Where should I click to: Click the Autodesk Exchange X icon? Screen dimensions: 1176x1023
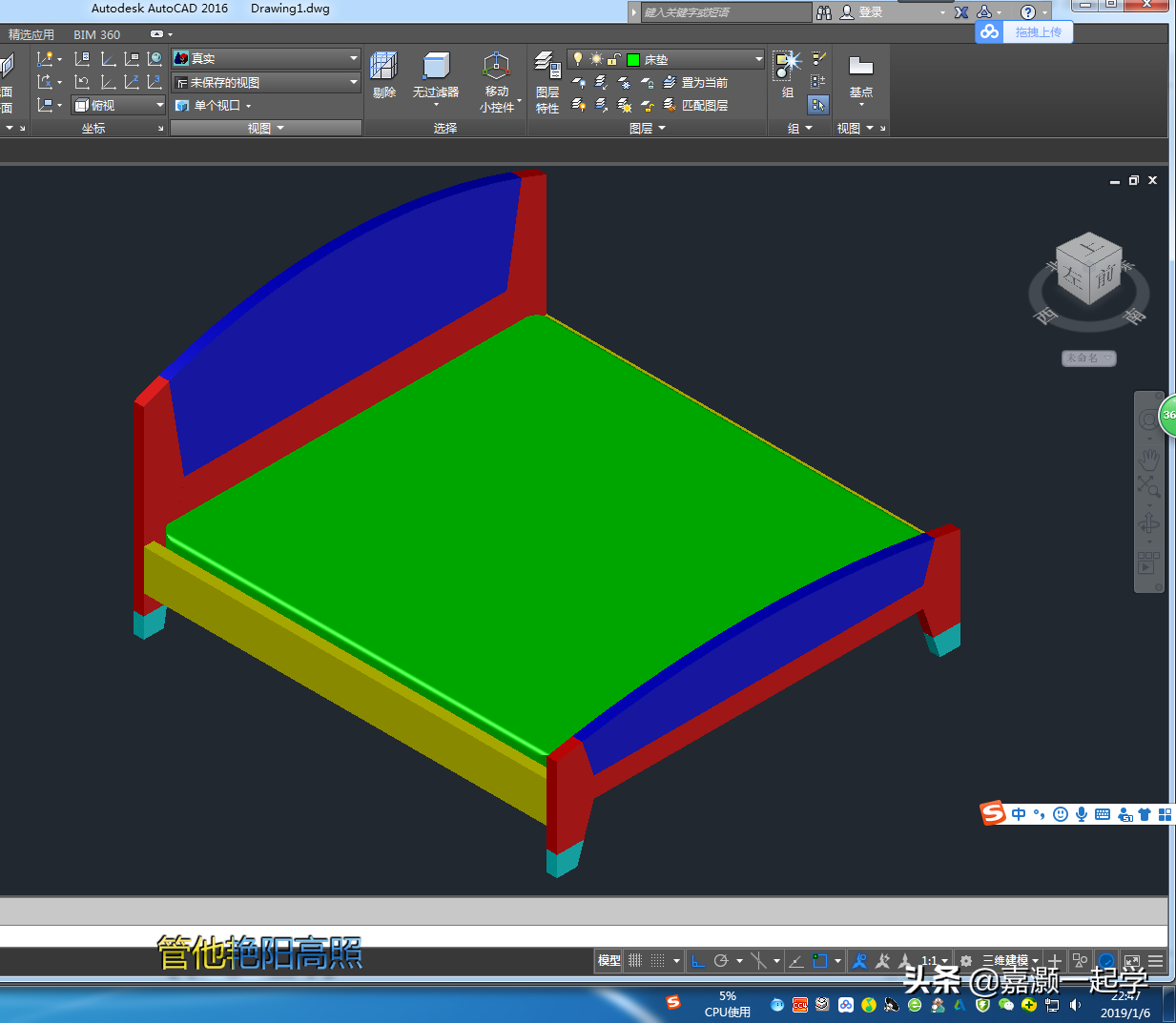point(961,12)
